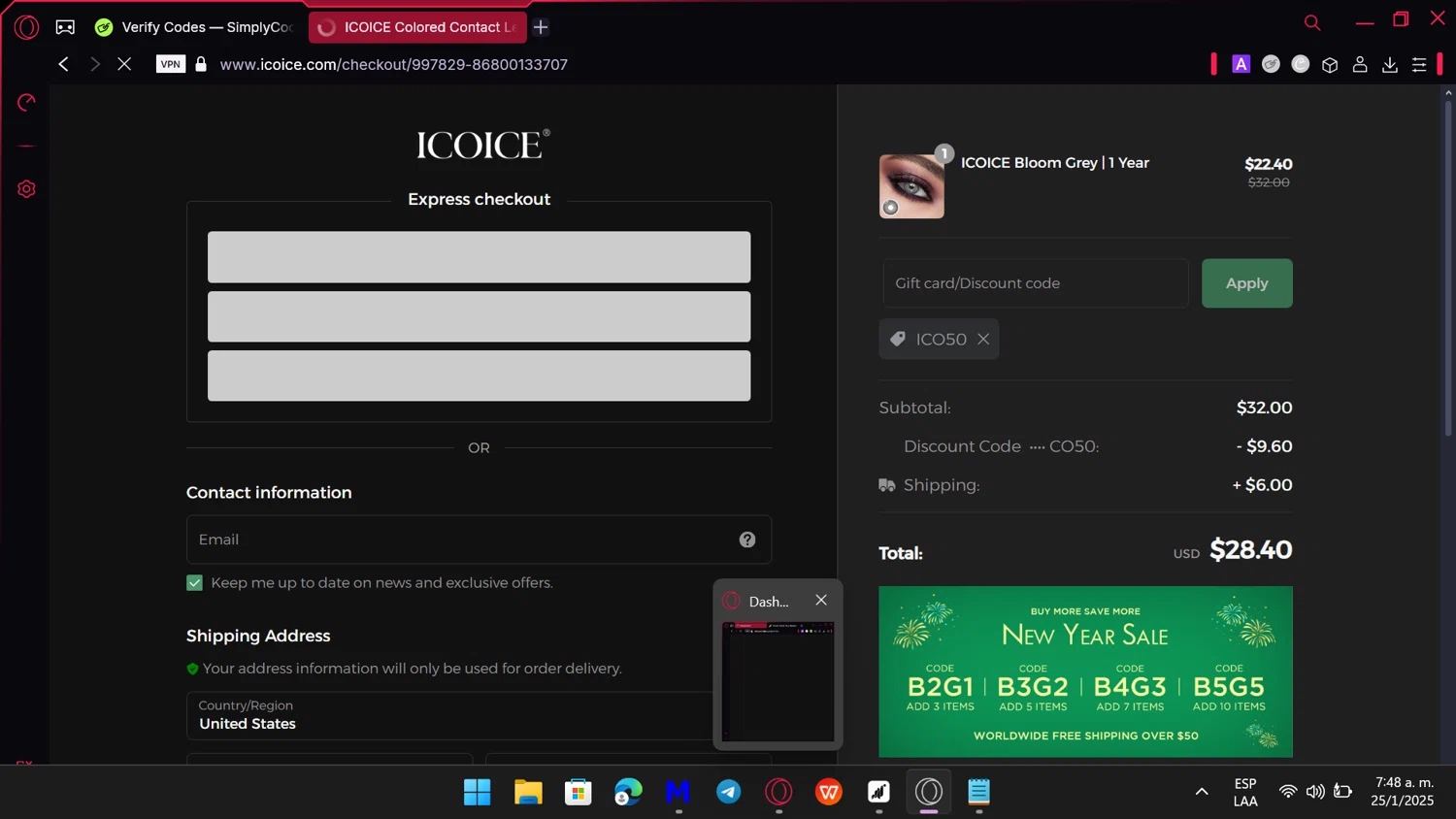This screenshot has width=1456, height=819.
Task: Open the Easy Setup sliders icon
Action: 1419,64
